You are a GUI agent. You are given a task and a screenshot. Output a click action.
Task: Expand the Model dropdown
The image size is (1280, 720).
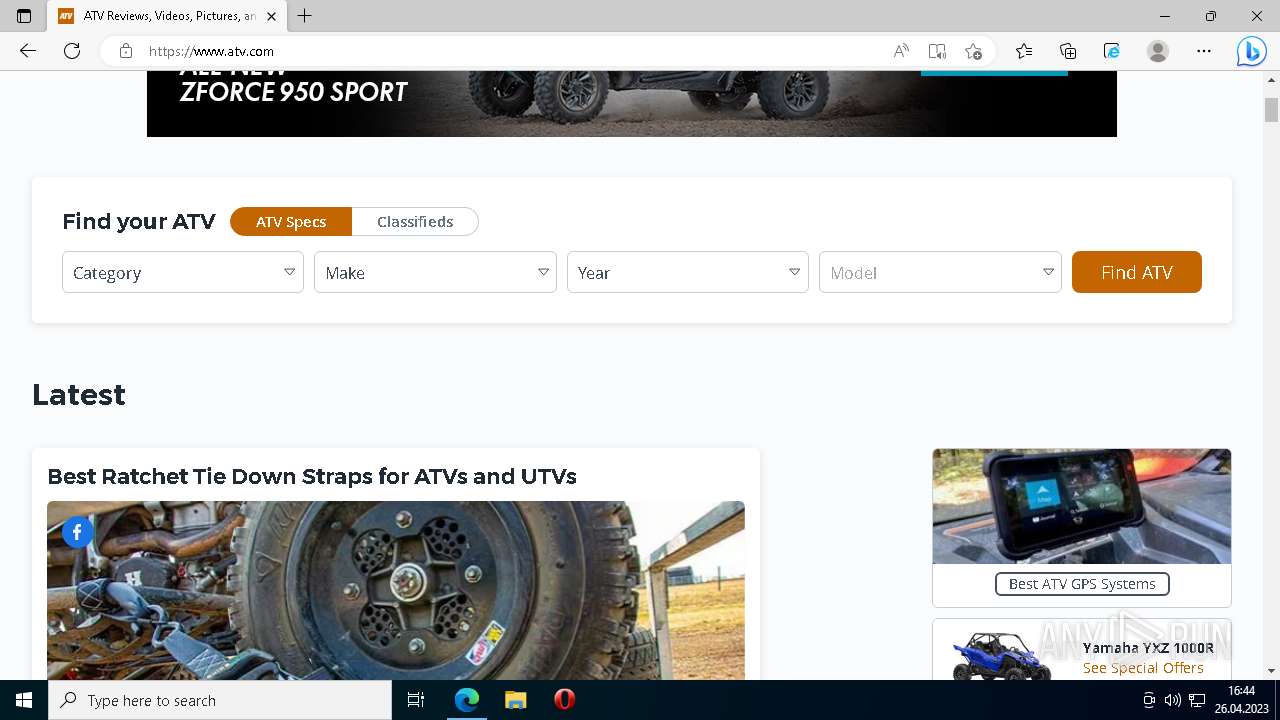coord(940,272)
